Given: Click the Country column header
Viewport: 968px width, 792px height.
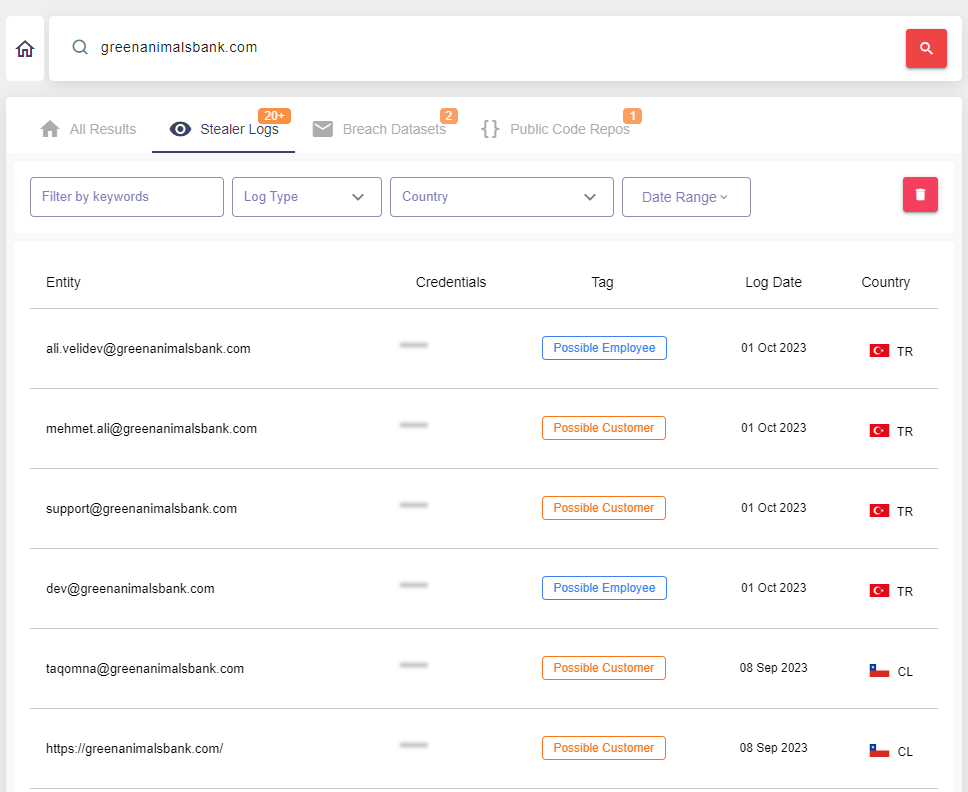Looking at the screenshot, I should (x=885, y=282).
